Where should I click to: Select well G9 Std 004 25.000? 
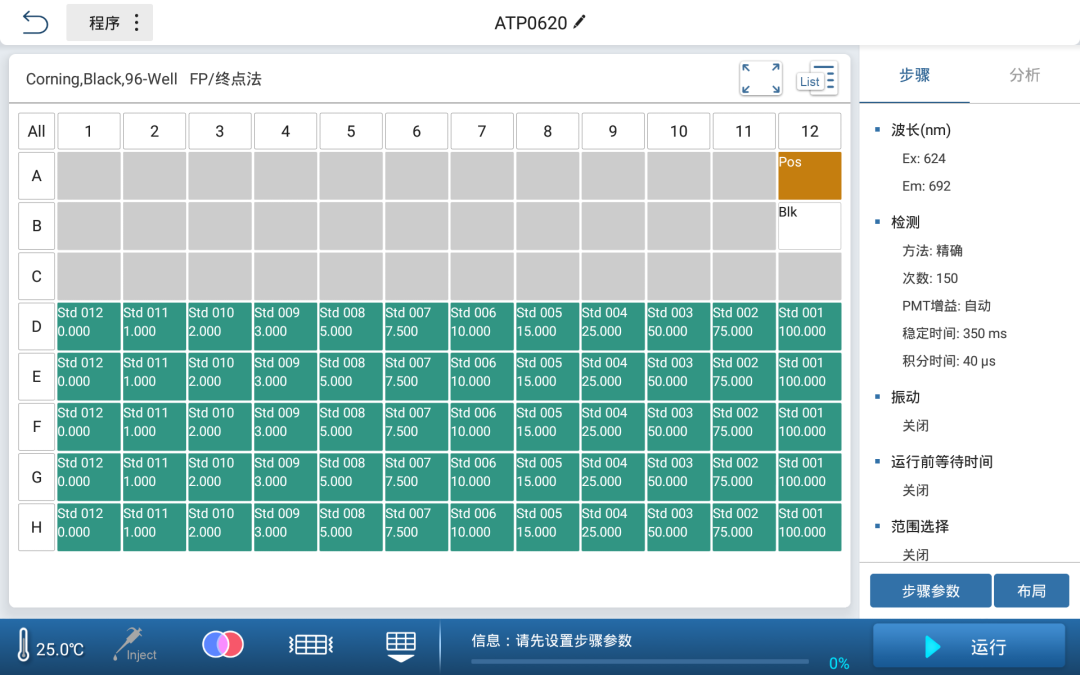point(613,477)
